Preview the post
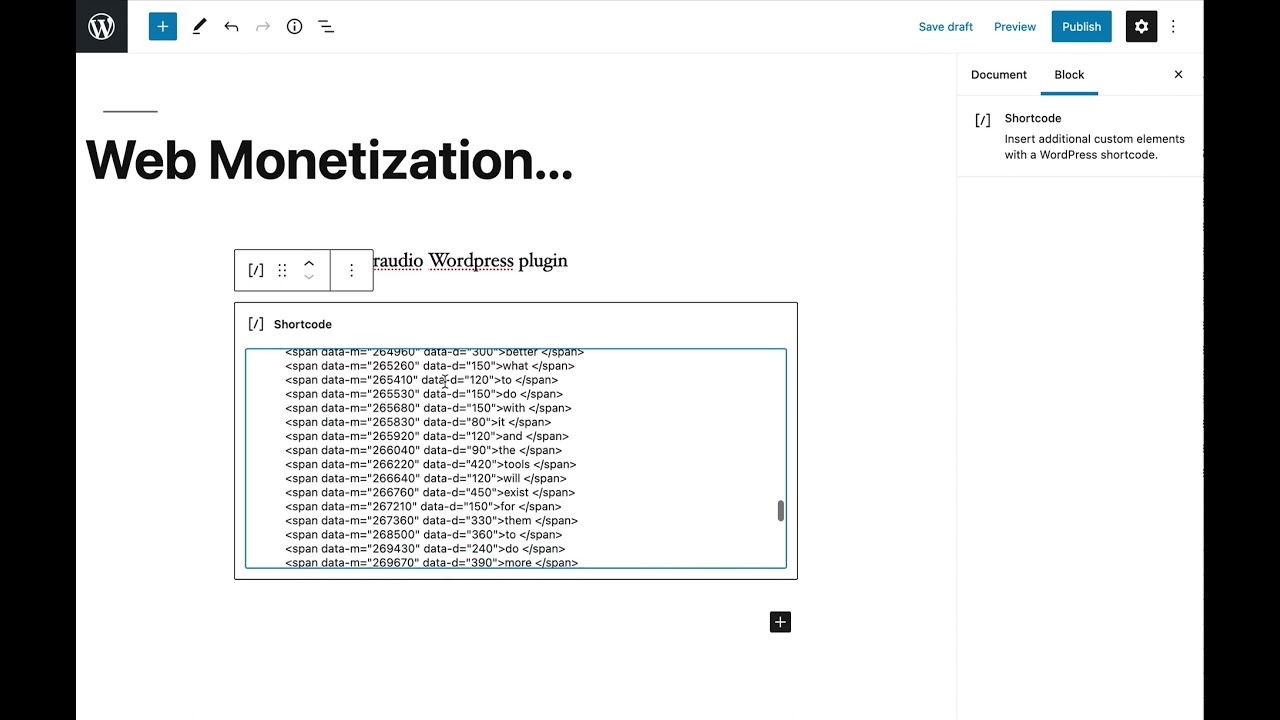The image size is (1280, 720). (1015, 27)
